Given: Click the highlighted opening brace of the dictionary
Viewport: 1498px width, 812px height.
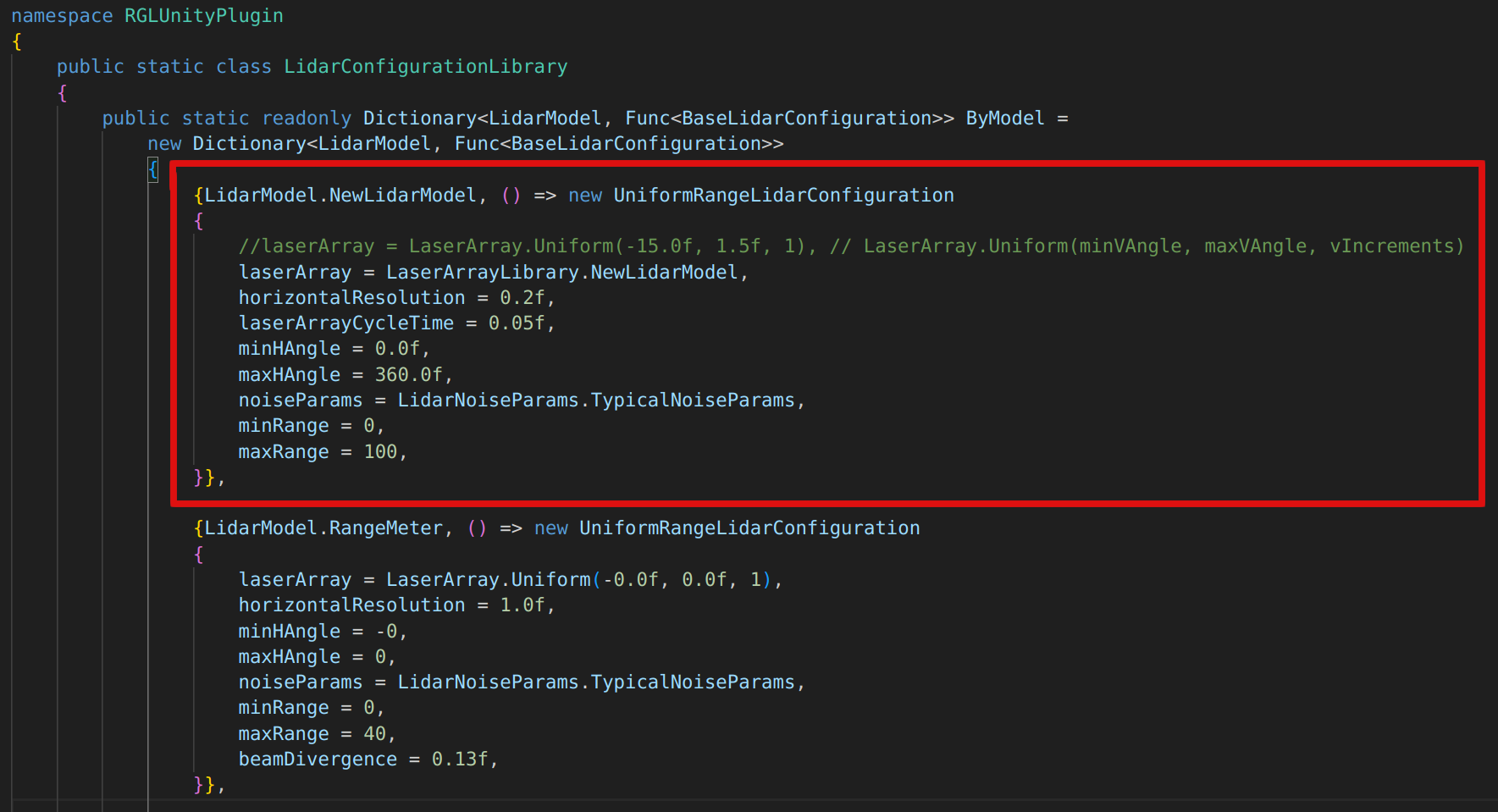Looking at the screenshot, I should [x=153, y=169].
